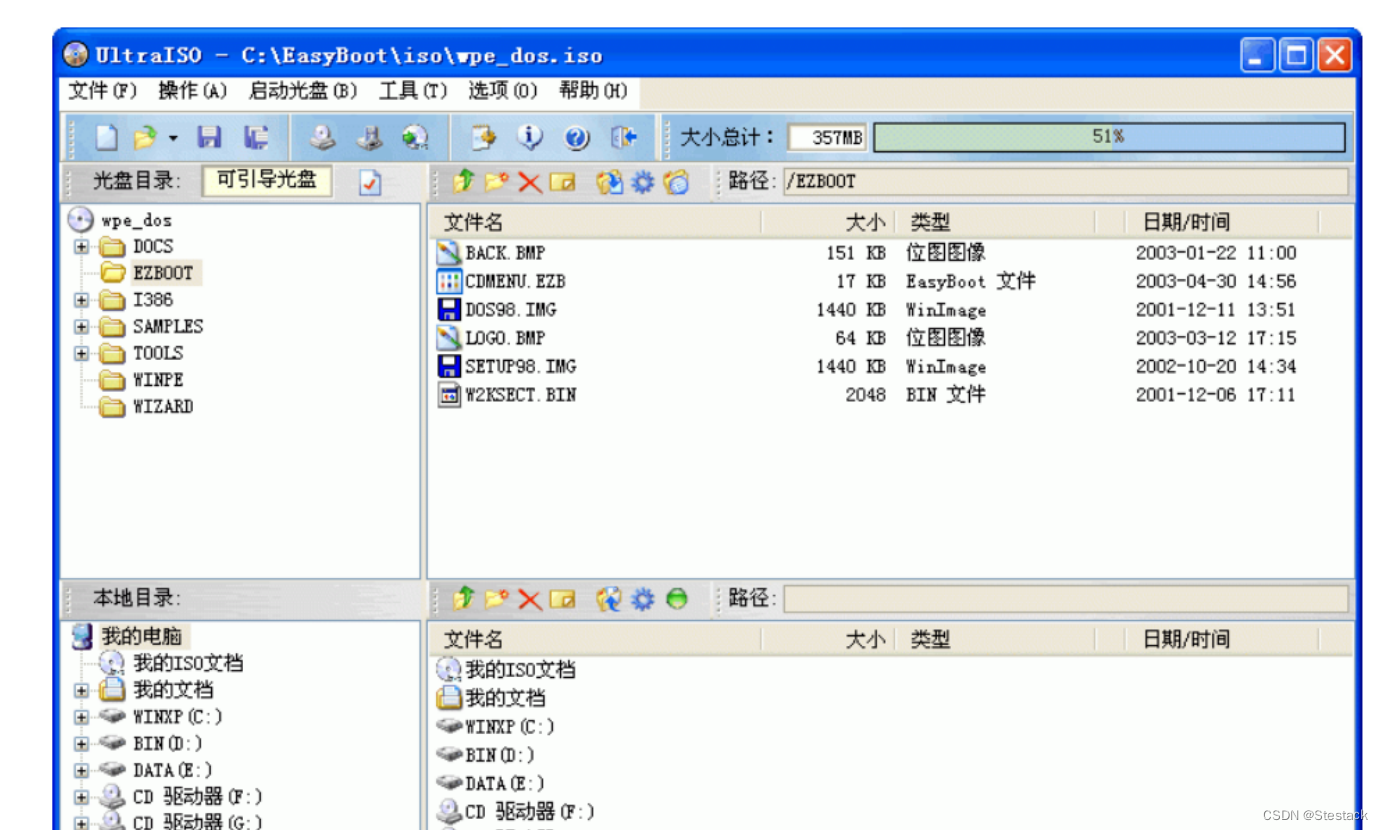Click the add files icon in main toolbar
This screenshot has height=830, width=1383.
pos(484,138)
